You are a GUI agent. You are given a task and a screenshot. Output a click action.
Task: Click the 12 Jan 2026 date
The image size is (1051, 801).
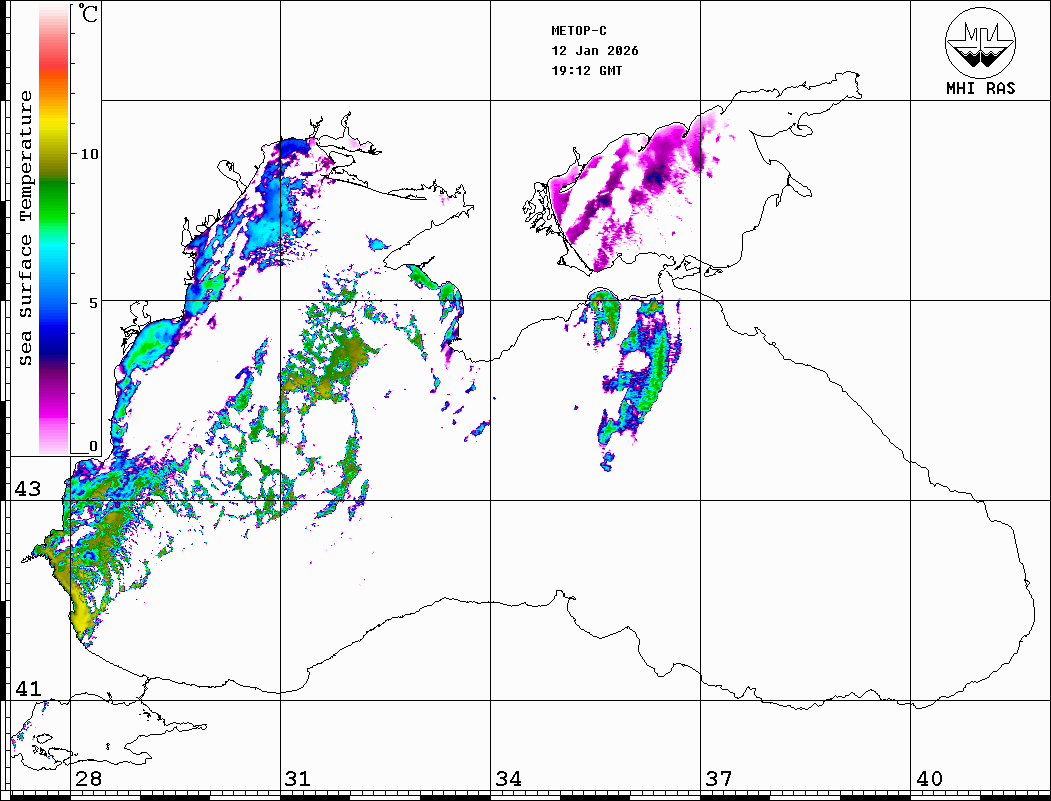tap(595, 51)
